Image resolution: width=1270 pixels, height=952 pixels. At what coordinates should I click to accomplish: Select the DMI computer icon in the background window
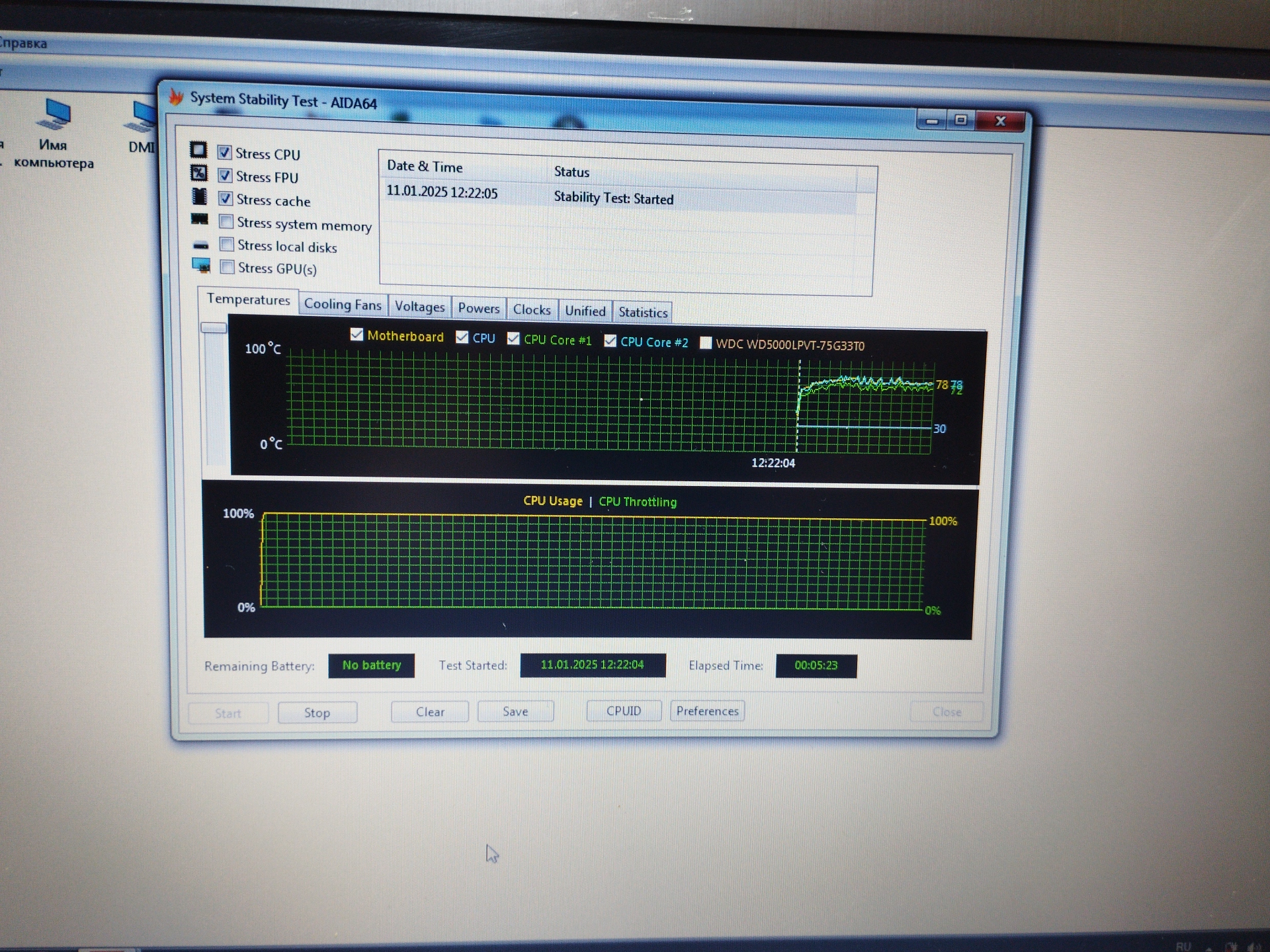click(141, 128)
